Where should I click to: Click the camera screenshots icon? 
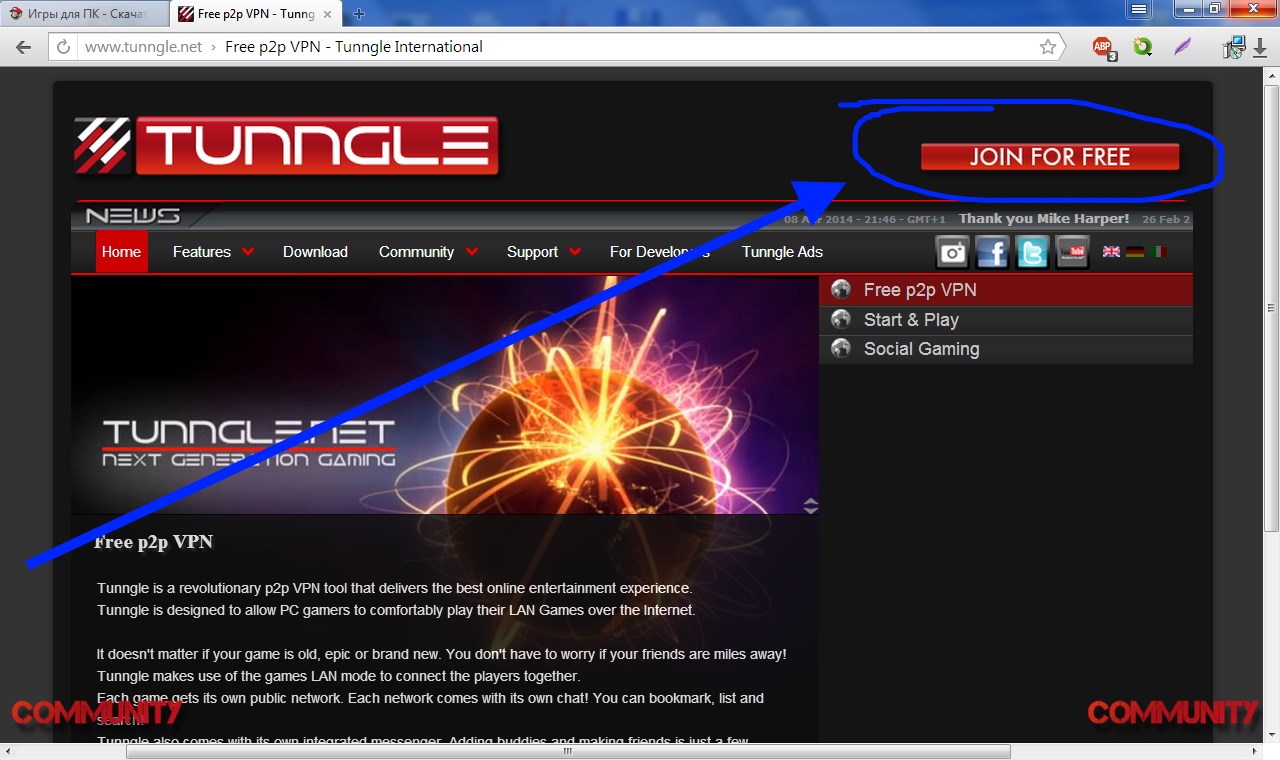(953, 252)
